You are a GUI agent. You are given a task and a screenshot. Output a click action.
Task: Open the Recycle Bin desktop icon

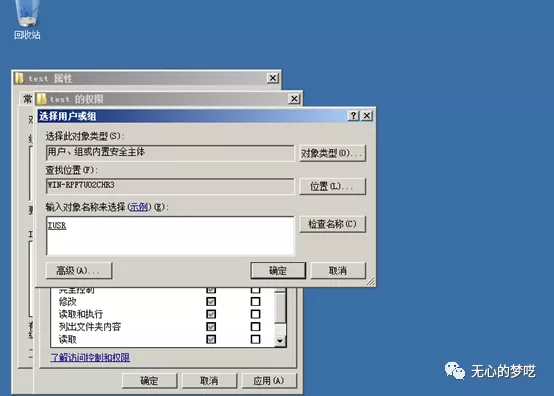(x=27, y=19)
